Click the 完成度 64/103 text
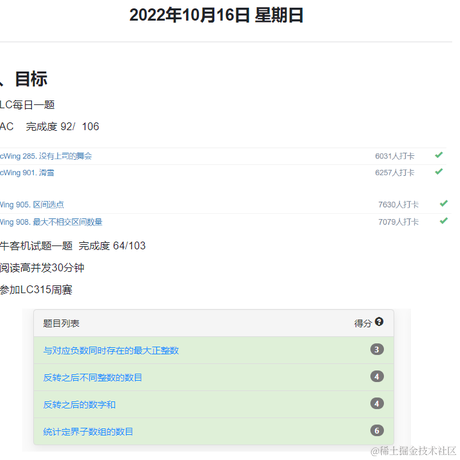 point(112,246)
